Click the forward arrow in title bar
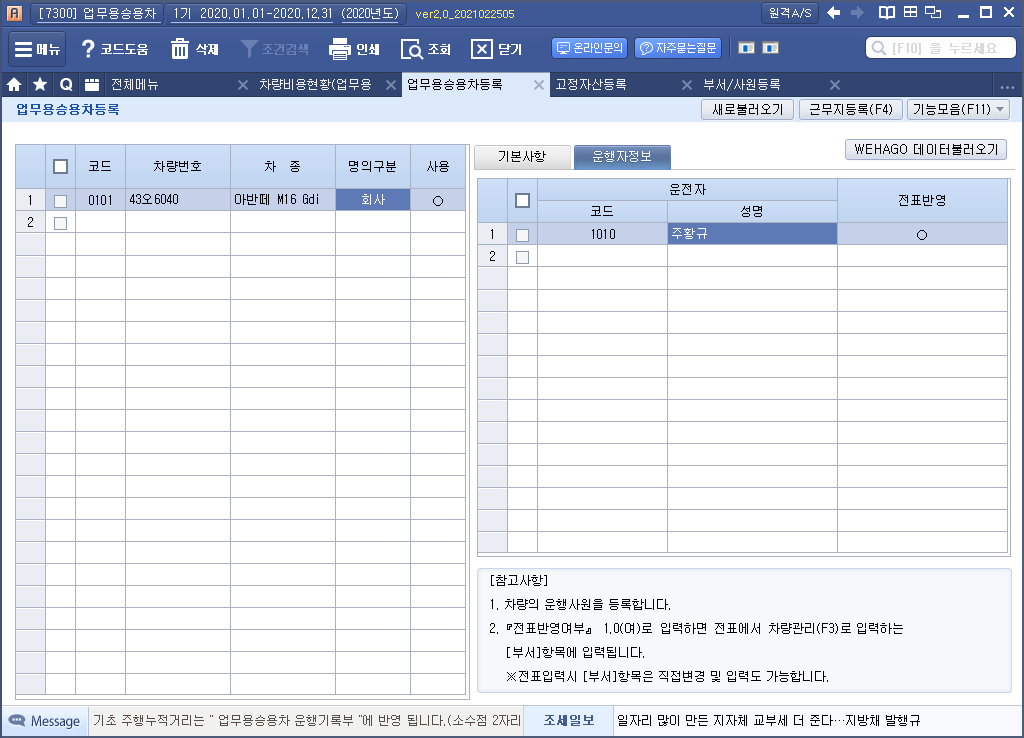The height and width of the screenshot is (738, 1024). coord(857,12)
